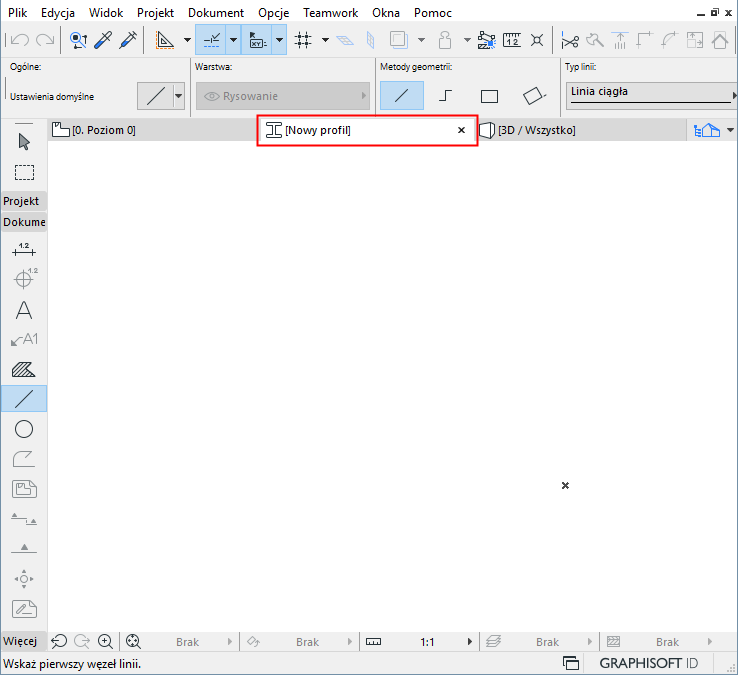Open the snap guides dropdown arrow
Image resolution: width=738 pixels, height=675 pixels.
point(233,40)
